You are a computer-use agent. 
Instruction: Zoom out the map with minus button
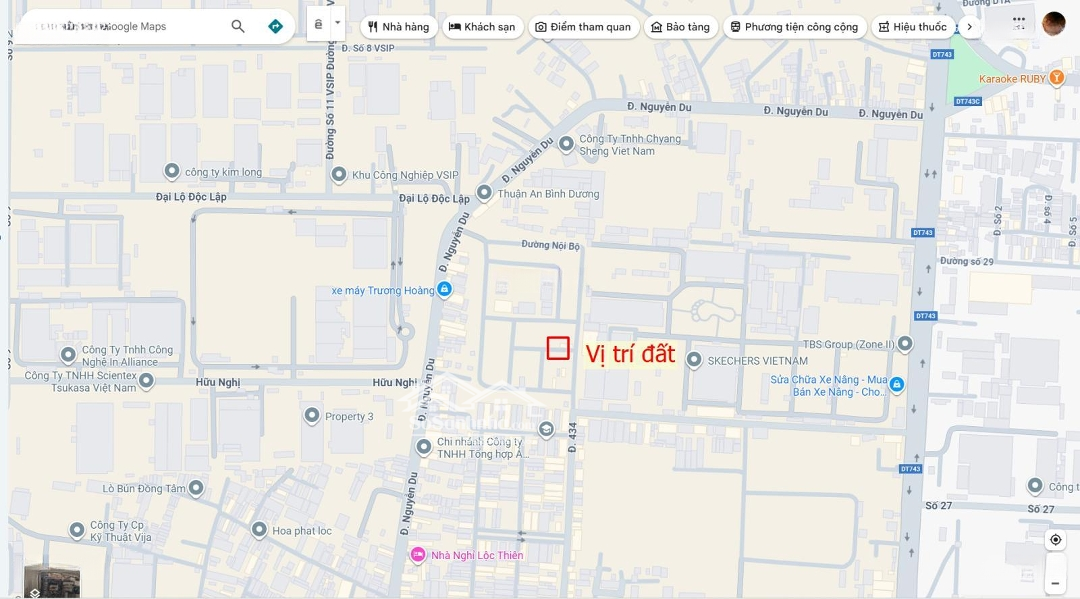point(1055,582)
